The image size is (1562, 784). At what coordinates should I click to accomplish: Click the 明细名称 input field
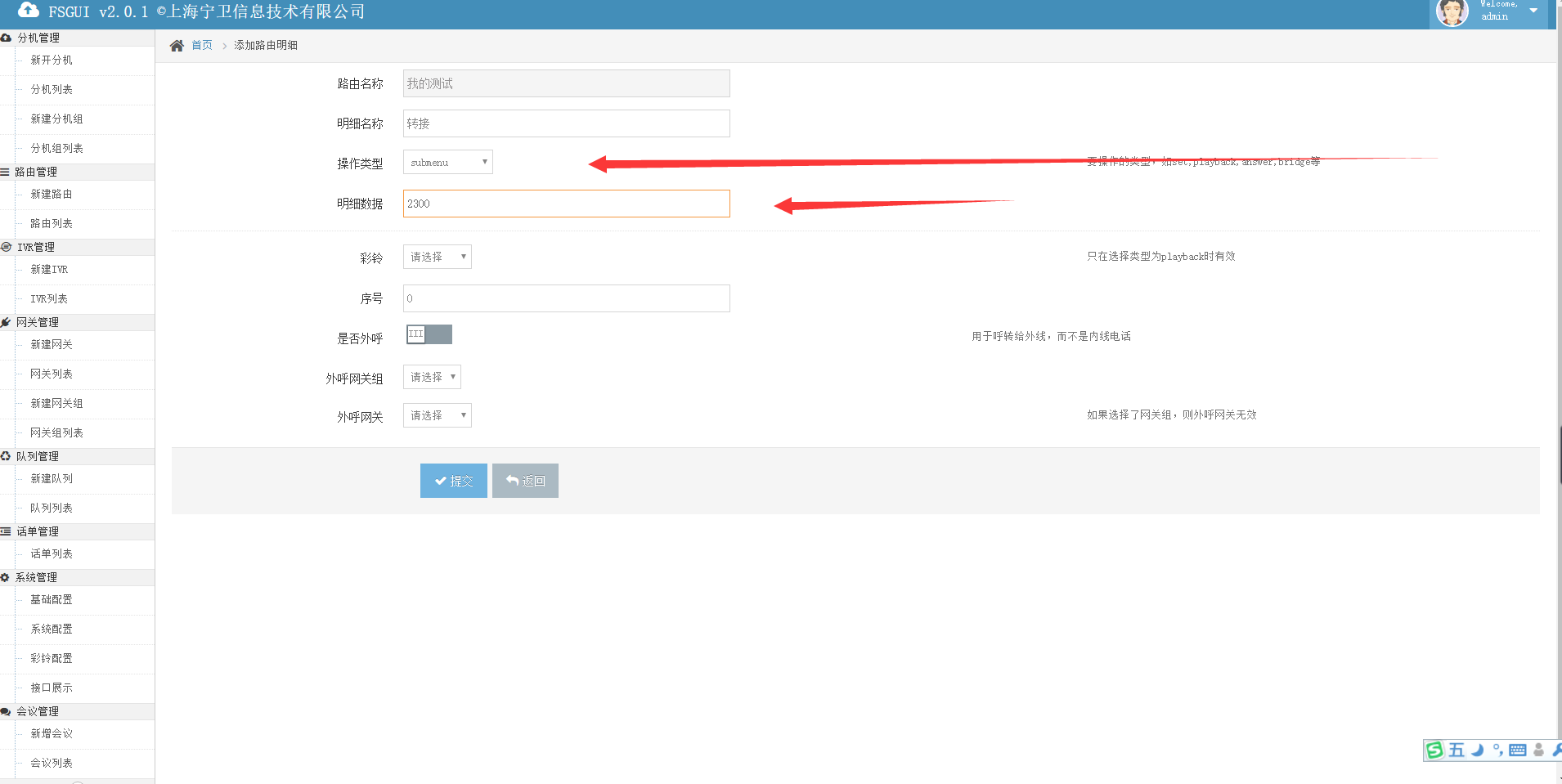coord(566,123)
